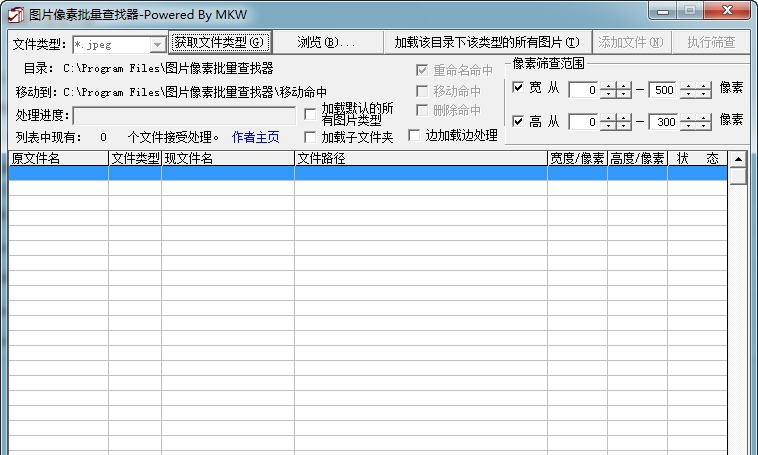Click the 处理进度 progress bar
This screenshot has height=455, width=758.
(184, 116)
